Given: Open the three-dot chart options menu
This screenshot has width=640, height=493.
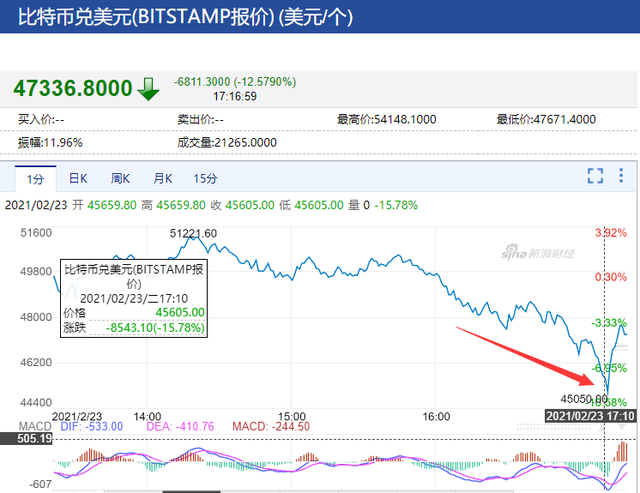Looking at the screenshot, I should (x=621, y=175).
